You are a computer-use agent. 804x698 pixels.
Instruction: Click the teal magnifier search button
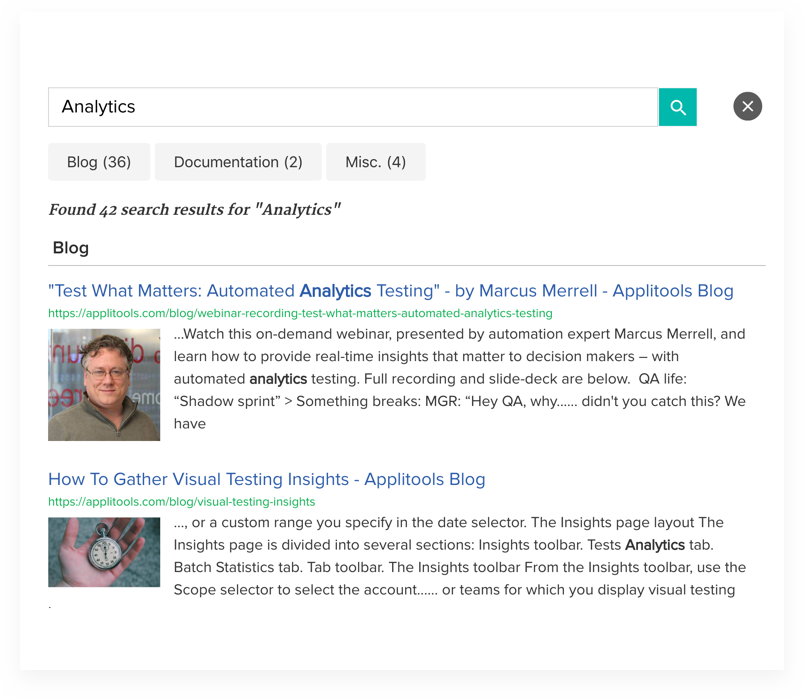[677, 107]
